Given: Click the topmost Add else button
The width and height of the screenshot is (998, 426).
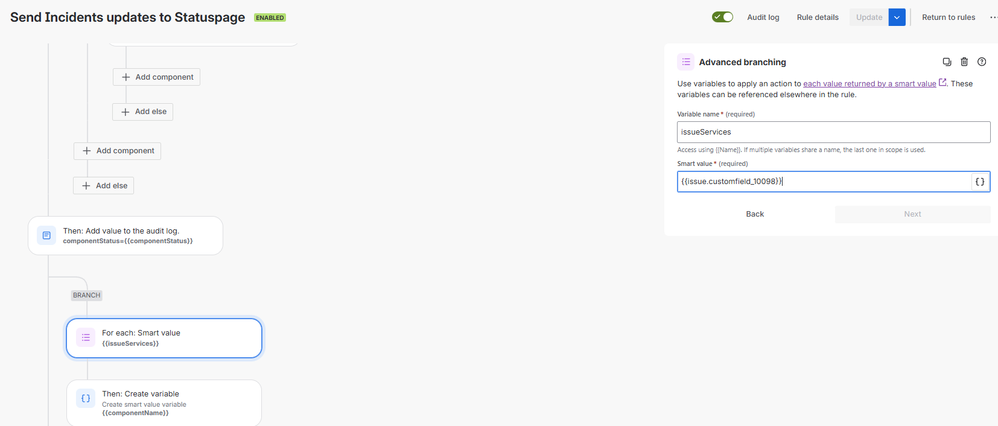Looking at the screenshot, I should click(x=143, y=111).
